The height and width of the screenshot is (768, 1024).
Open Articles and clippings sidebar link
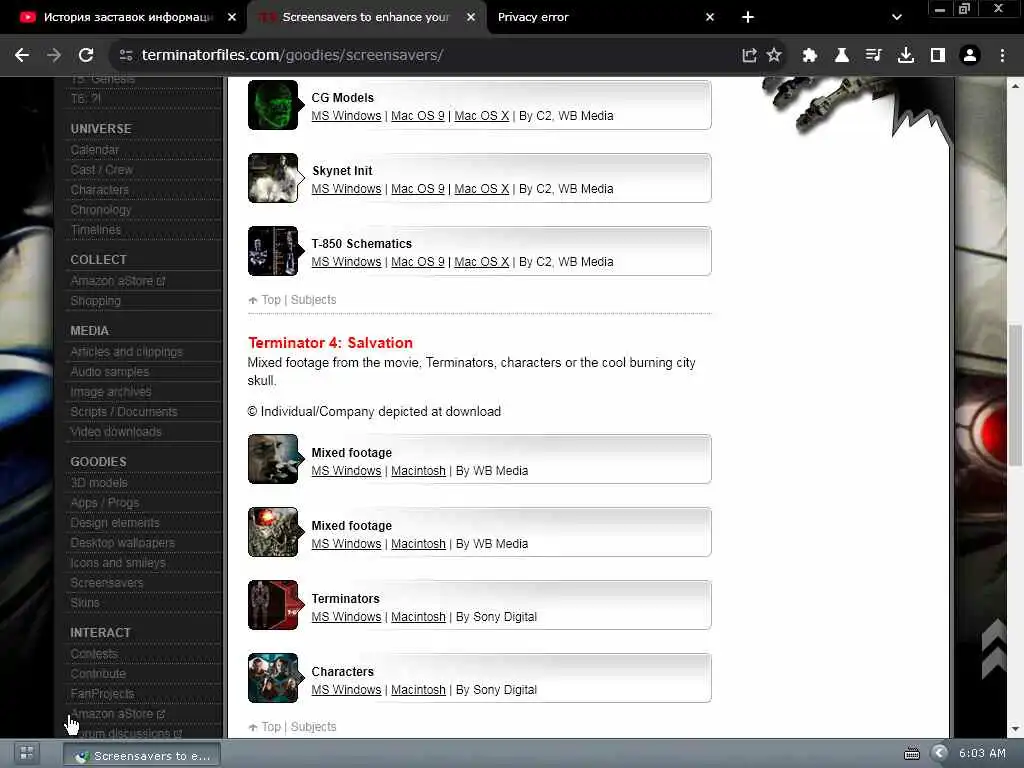tap(127, 352)
